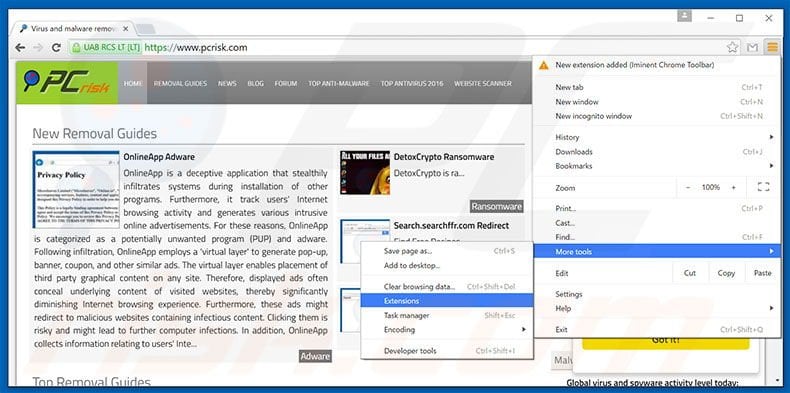Choose New window from menu
The image size is (790, 393).
(656, 102)
